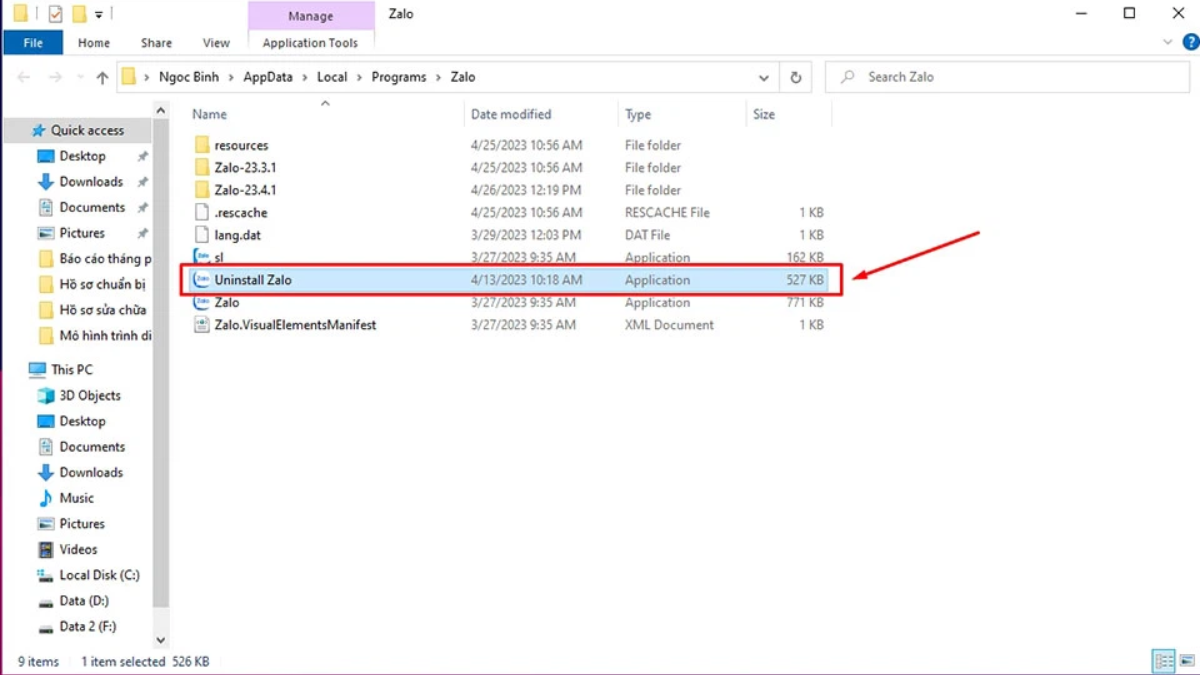Switch to Details view layout
The image size is (1200, 675).
pos(1163,661)
